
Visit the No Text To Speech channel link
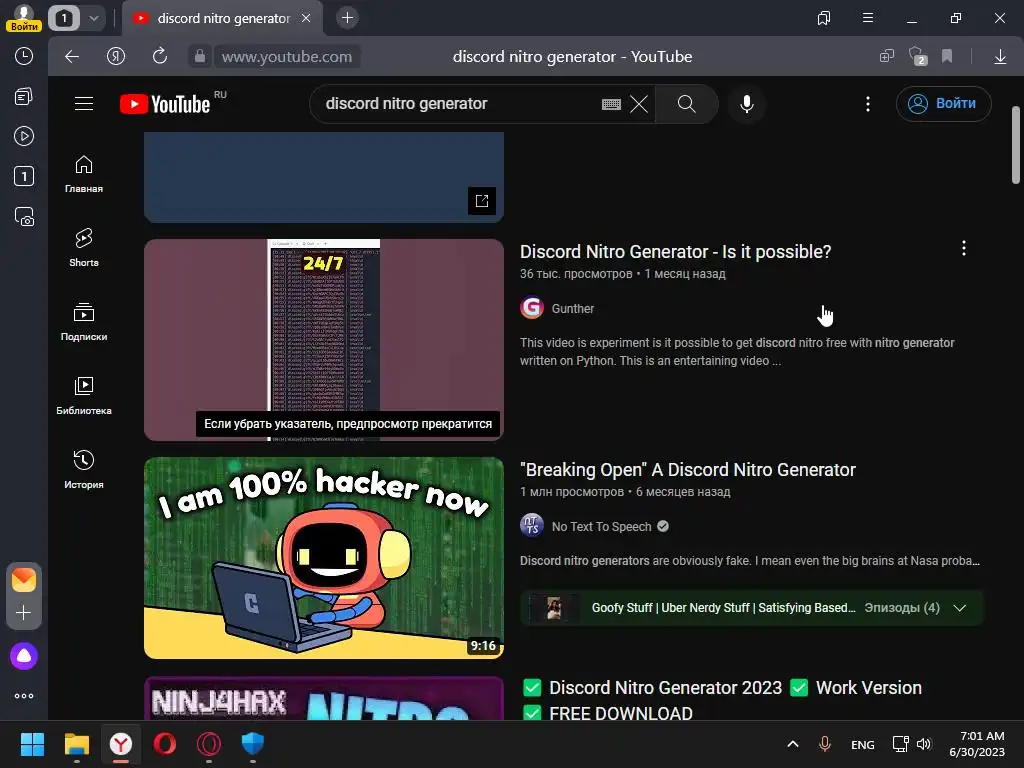click(x=601, y=526)
